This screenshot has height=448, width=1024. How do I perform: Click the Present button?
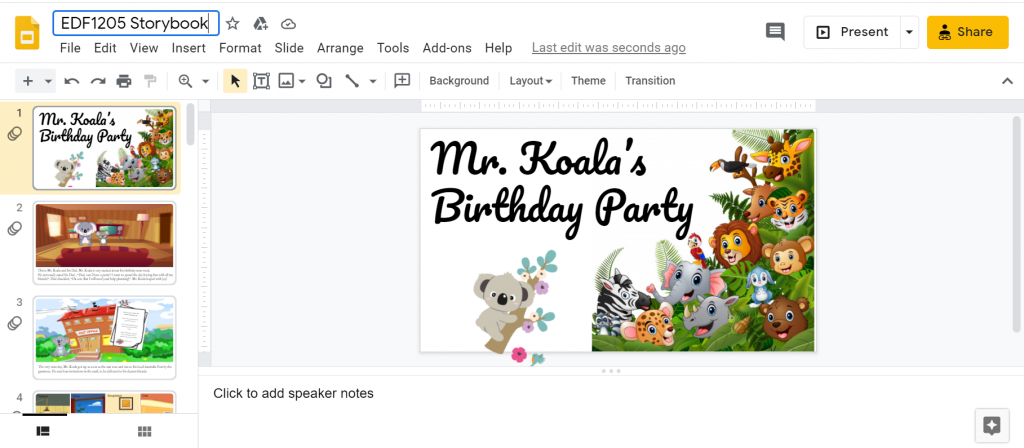852,32
